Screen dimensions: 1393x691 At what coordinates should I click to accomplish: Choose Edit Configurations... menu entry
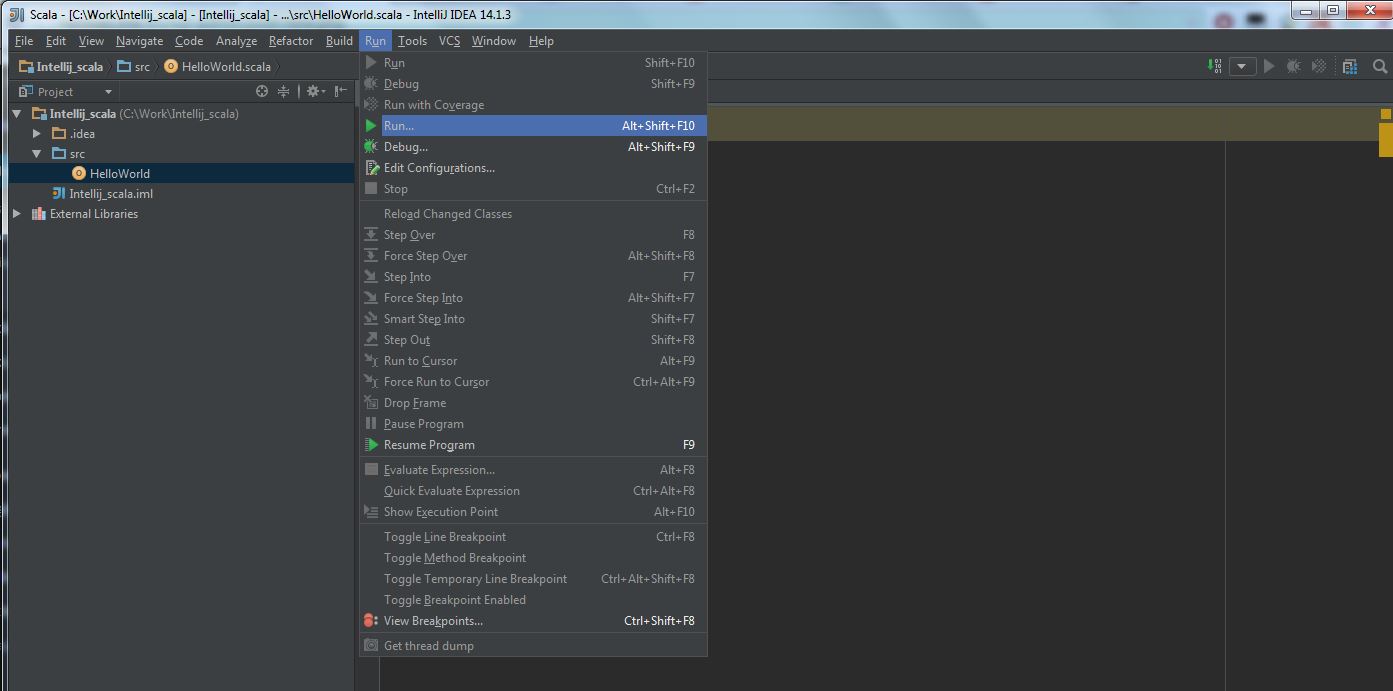pyautogui.click(x=533, y=168)
